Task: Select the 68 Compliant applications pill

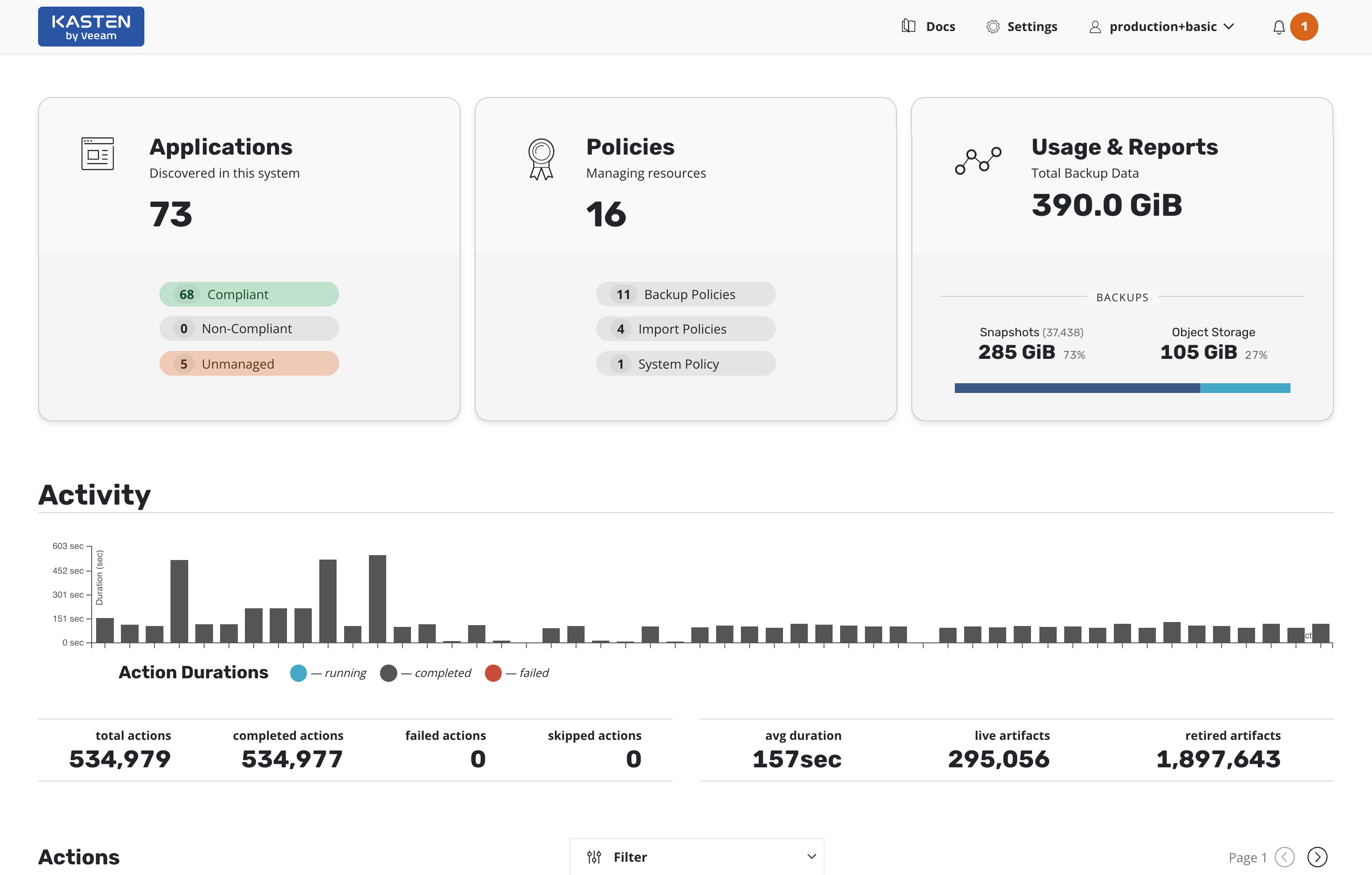Action: 249,294
